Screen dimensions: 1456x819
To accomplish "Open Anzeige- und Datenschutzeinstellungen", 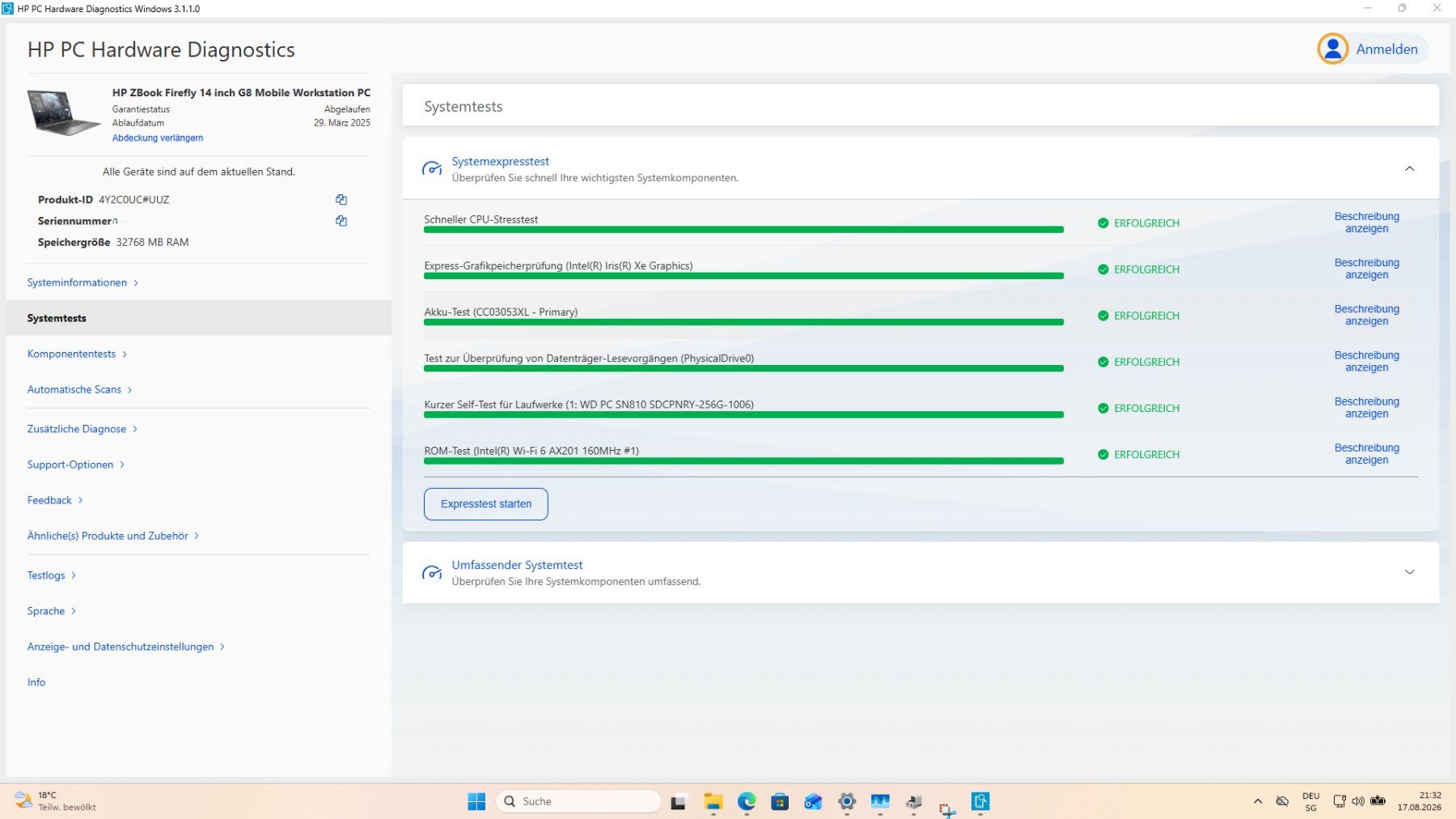I will 126,647.
